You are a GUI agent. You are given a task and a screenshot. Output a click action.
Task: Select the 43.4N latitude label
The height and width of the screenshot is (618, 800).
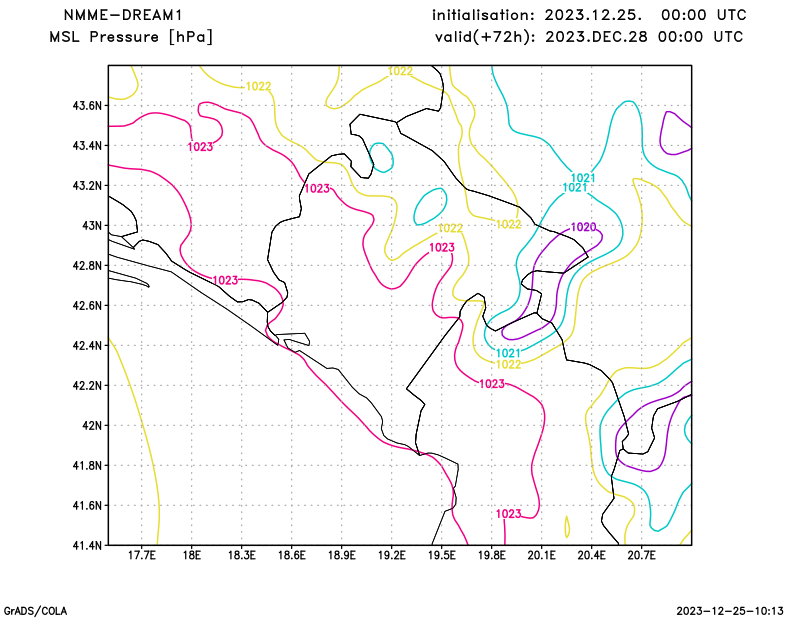point(87,145)
